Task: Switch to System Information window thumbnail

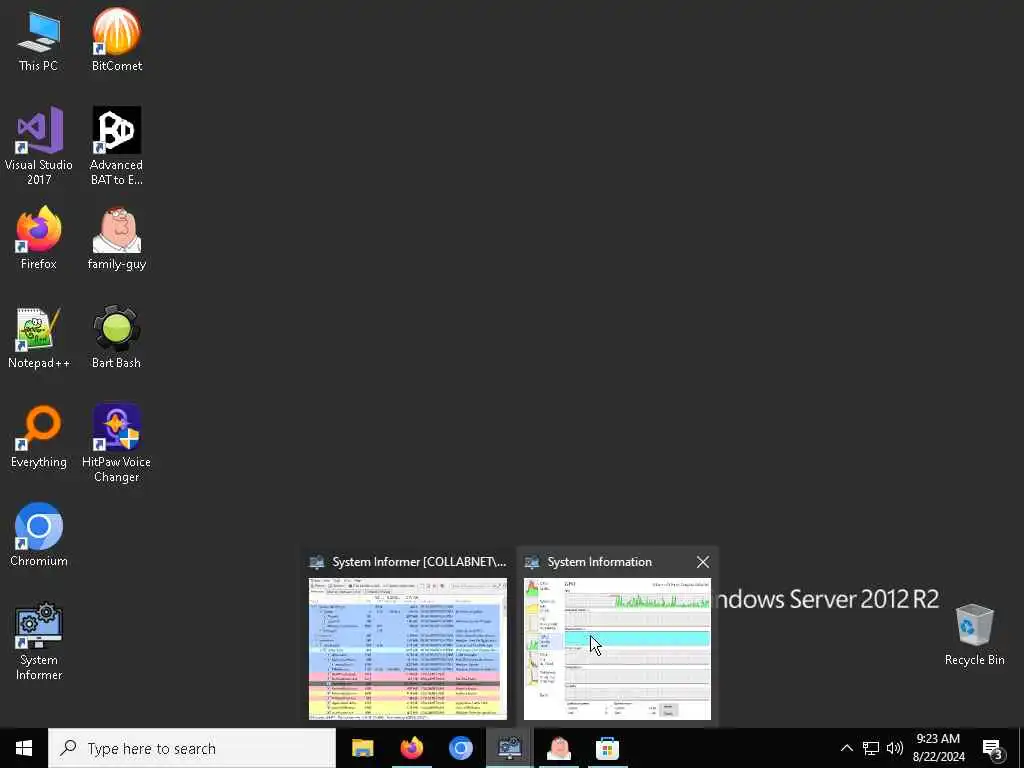Action: tap(617, 648)
